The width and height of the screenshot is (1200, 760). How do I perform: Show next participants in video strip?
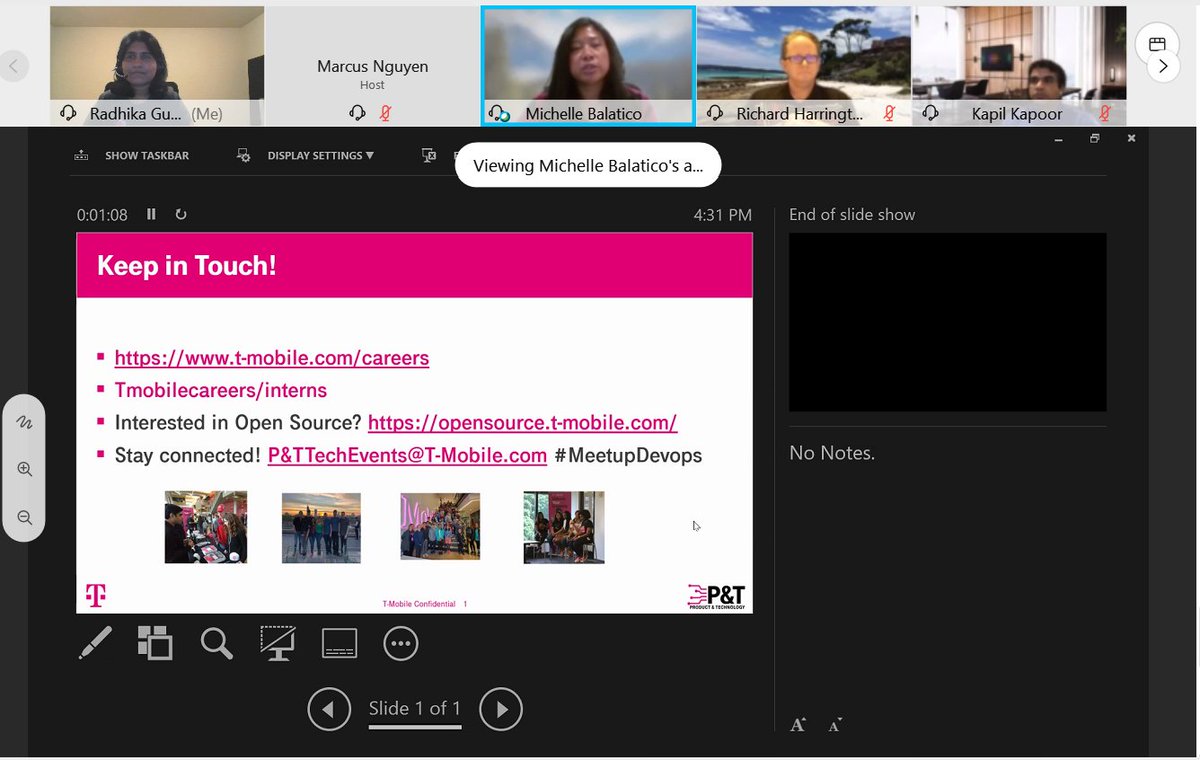[x=1162, y=66]
